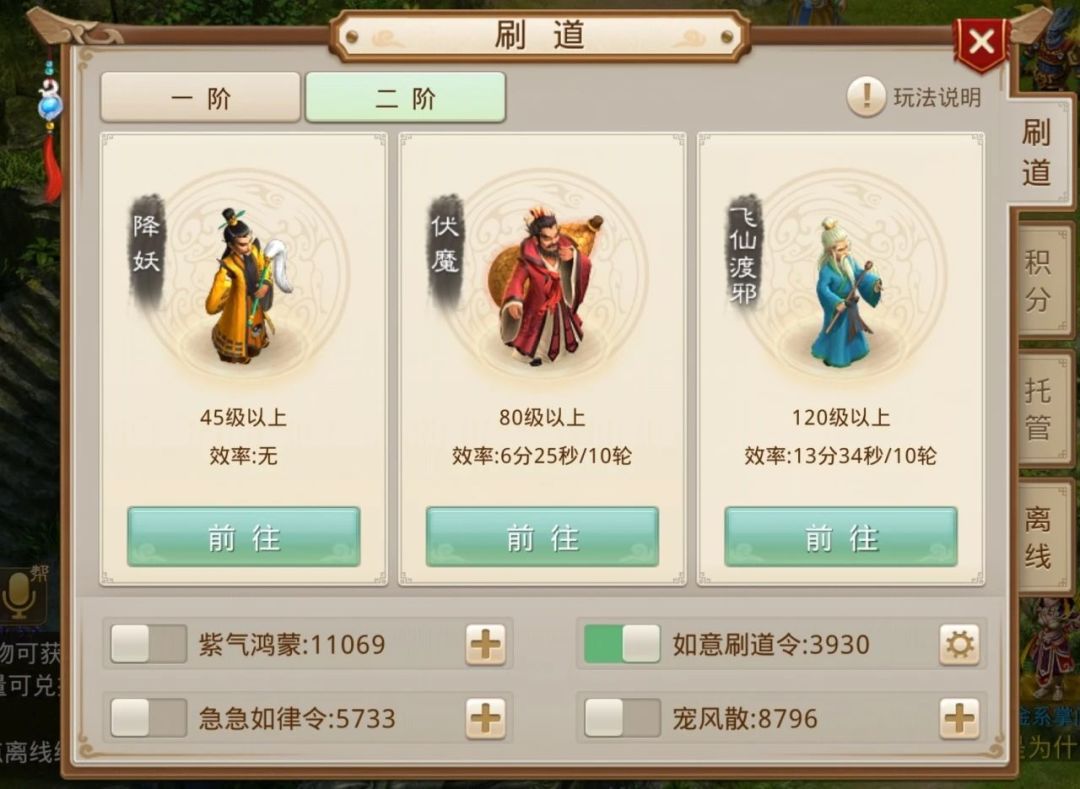Select the 伏魔 red-robed character portrait
The width and height of the screenshot is (1080, 789).
tap(544, 287)
